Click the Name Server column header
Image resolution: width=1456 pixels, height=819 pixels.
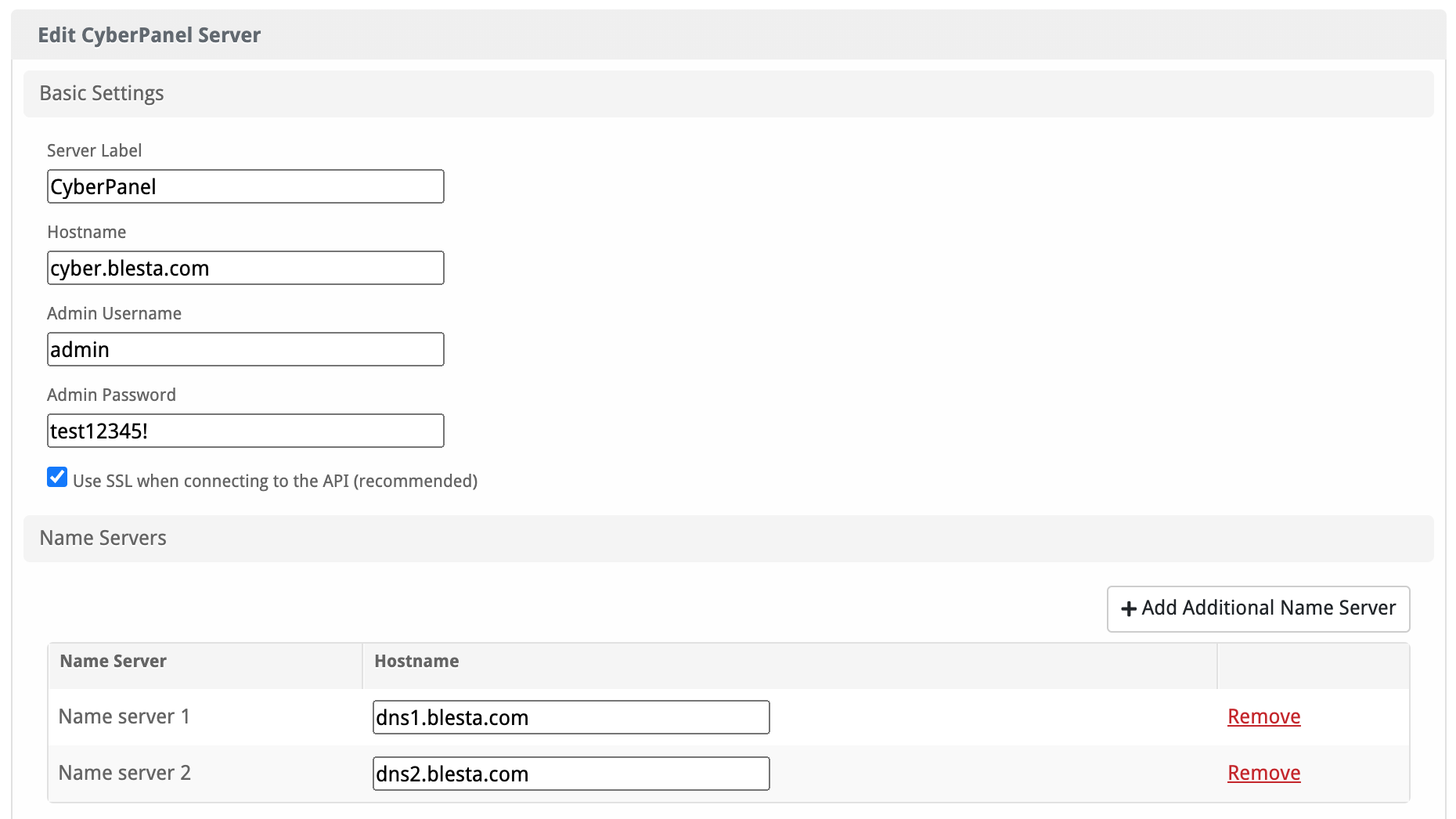pos(114,661)
